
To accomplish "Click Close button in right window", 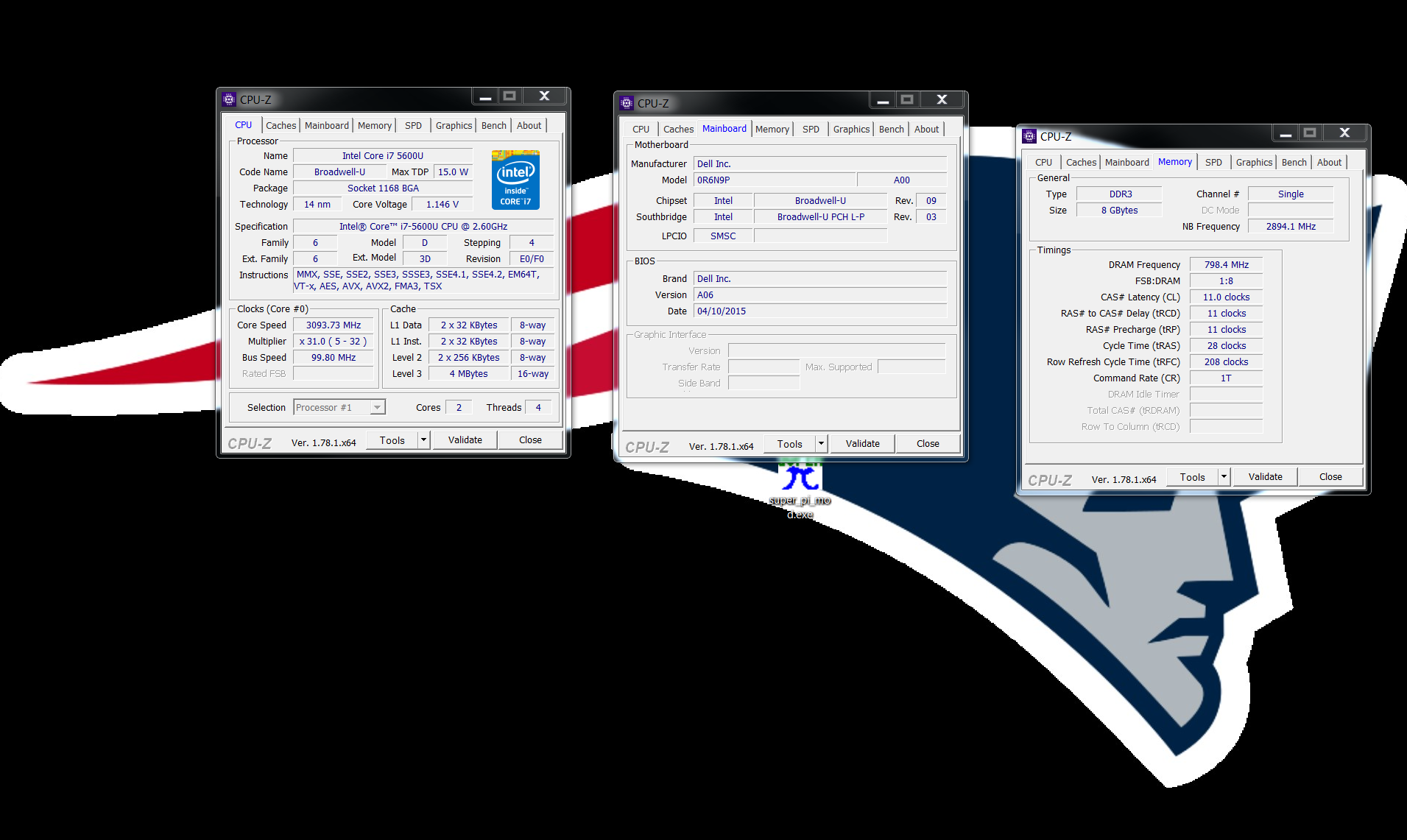I will tap(1330, 477).
